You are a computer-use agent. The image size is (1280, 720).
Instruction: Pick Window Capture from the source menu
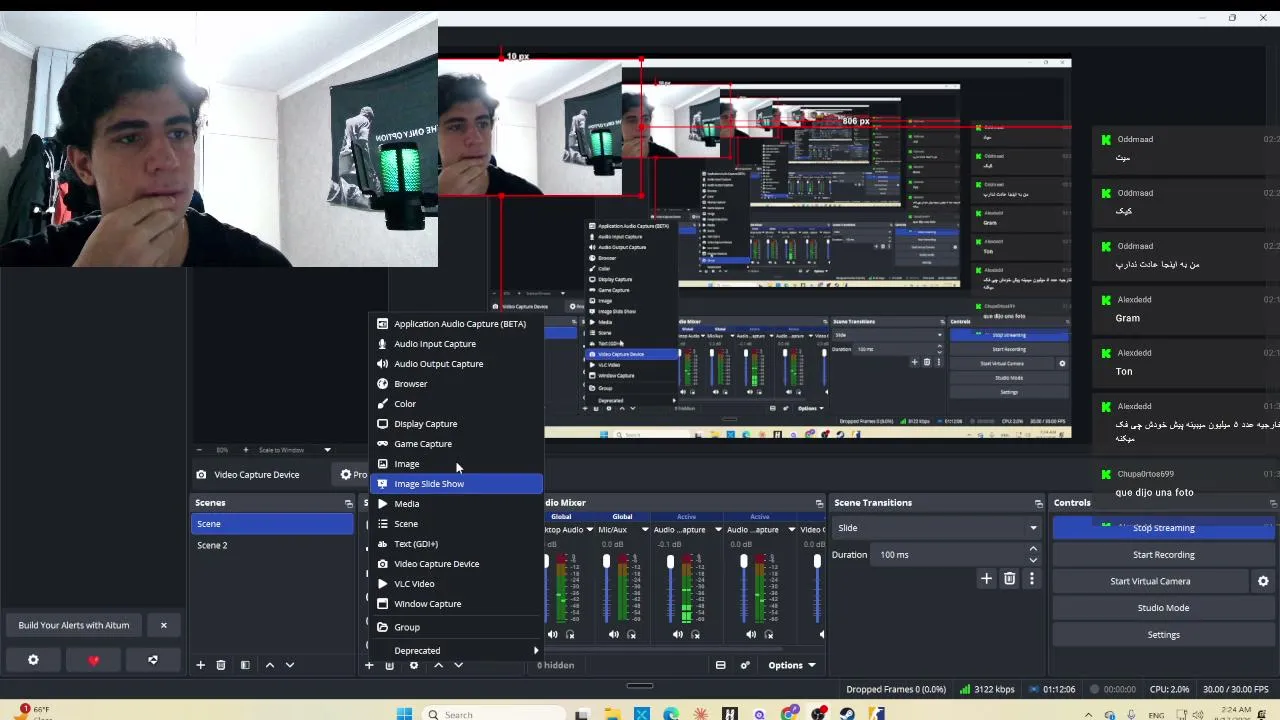456,604
